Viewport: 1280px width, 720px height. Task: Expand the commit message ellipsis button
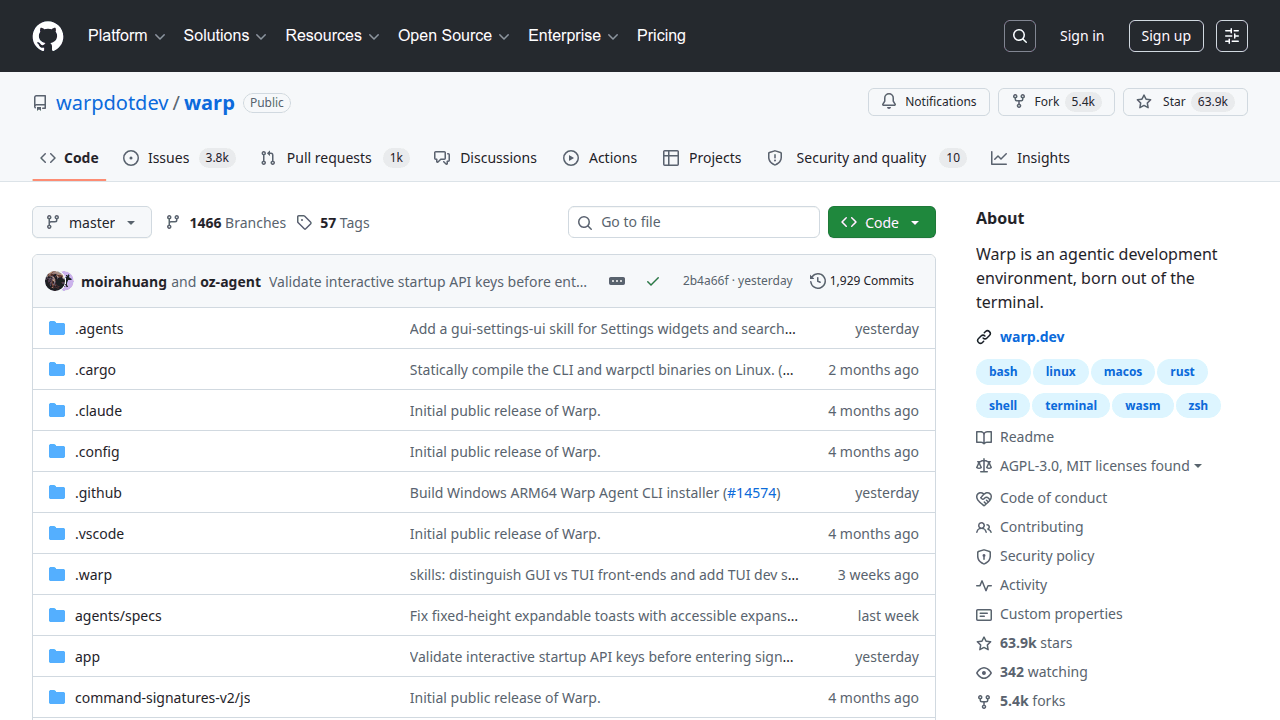point(617,281)
